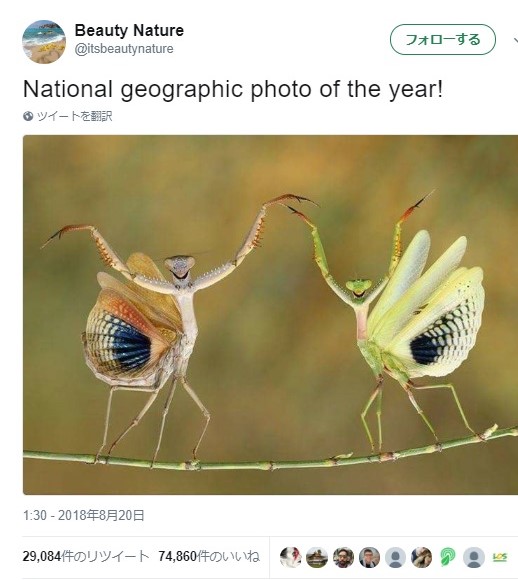518x580 pixels.
Task: Open the green leaf logo liker avatar
Action: 448,557
